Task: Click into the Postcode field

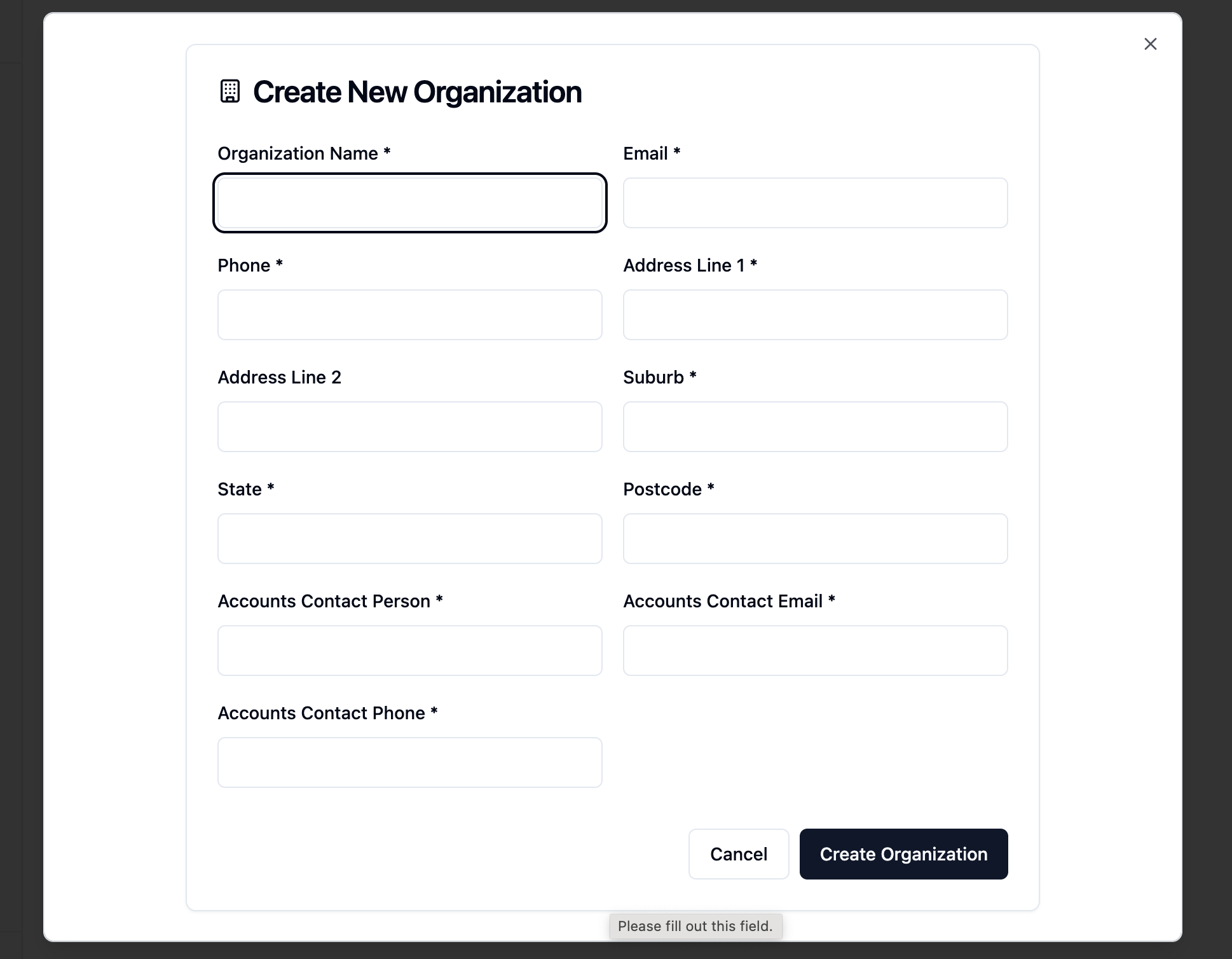Action: pos(815,539)
